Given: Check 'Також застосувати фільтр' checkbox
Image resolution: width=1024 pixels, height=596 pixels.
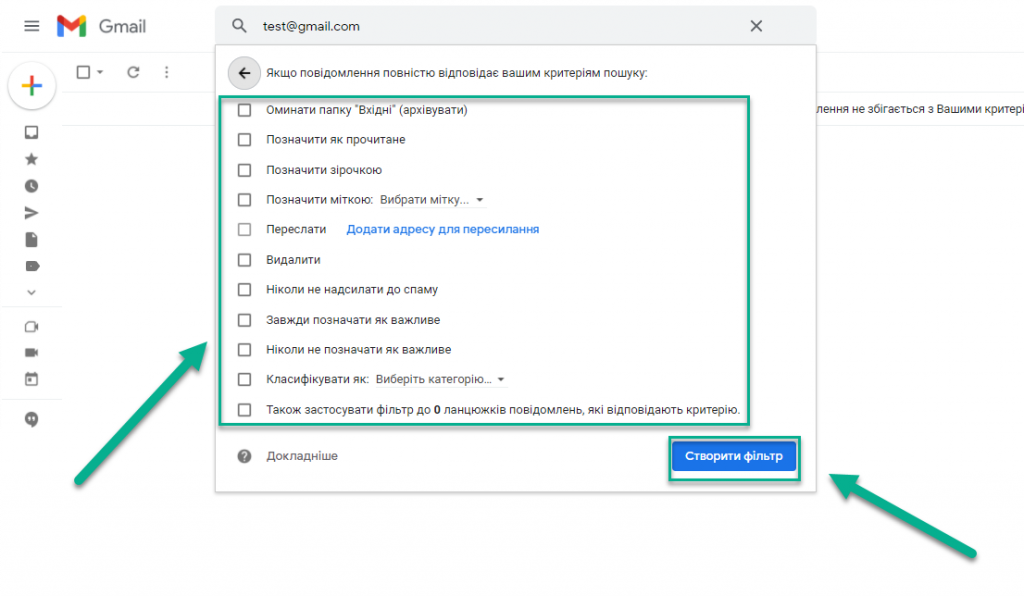Looking at the screenshot, I should 244,410.
